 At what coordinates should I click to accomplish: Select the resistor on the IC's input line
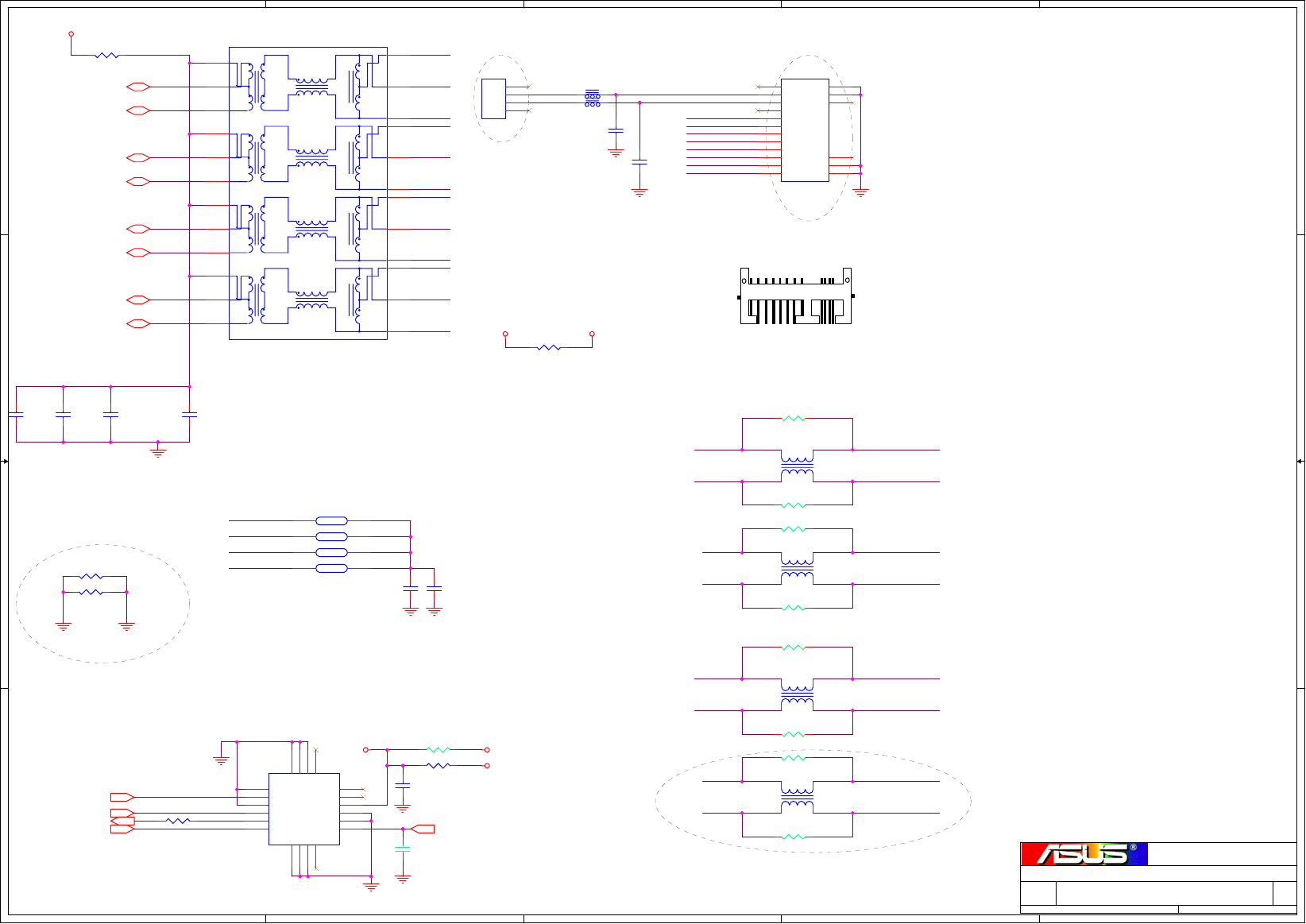[178, 821]
